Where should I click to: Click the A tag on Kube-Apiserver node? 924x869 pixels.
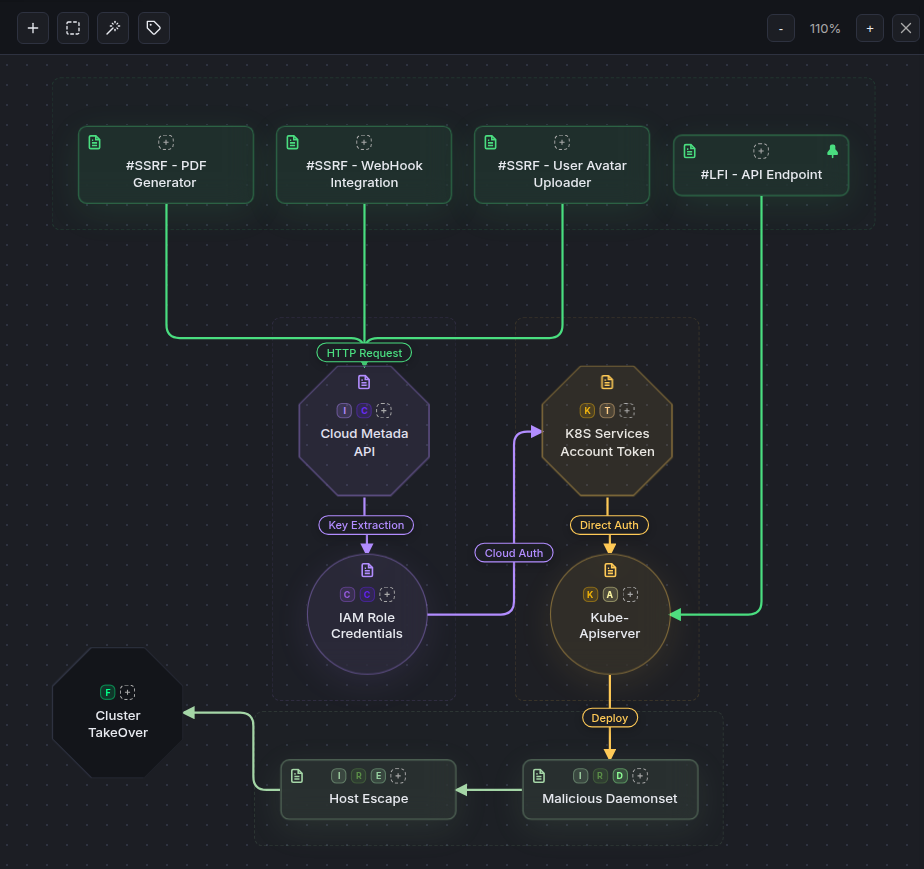[610, 594]
